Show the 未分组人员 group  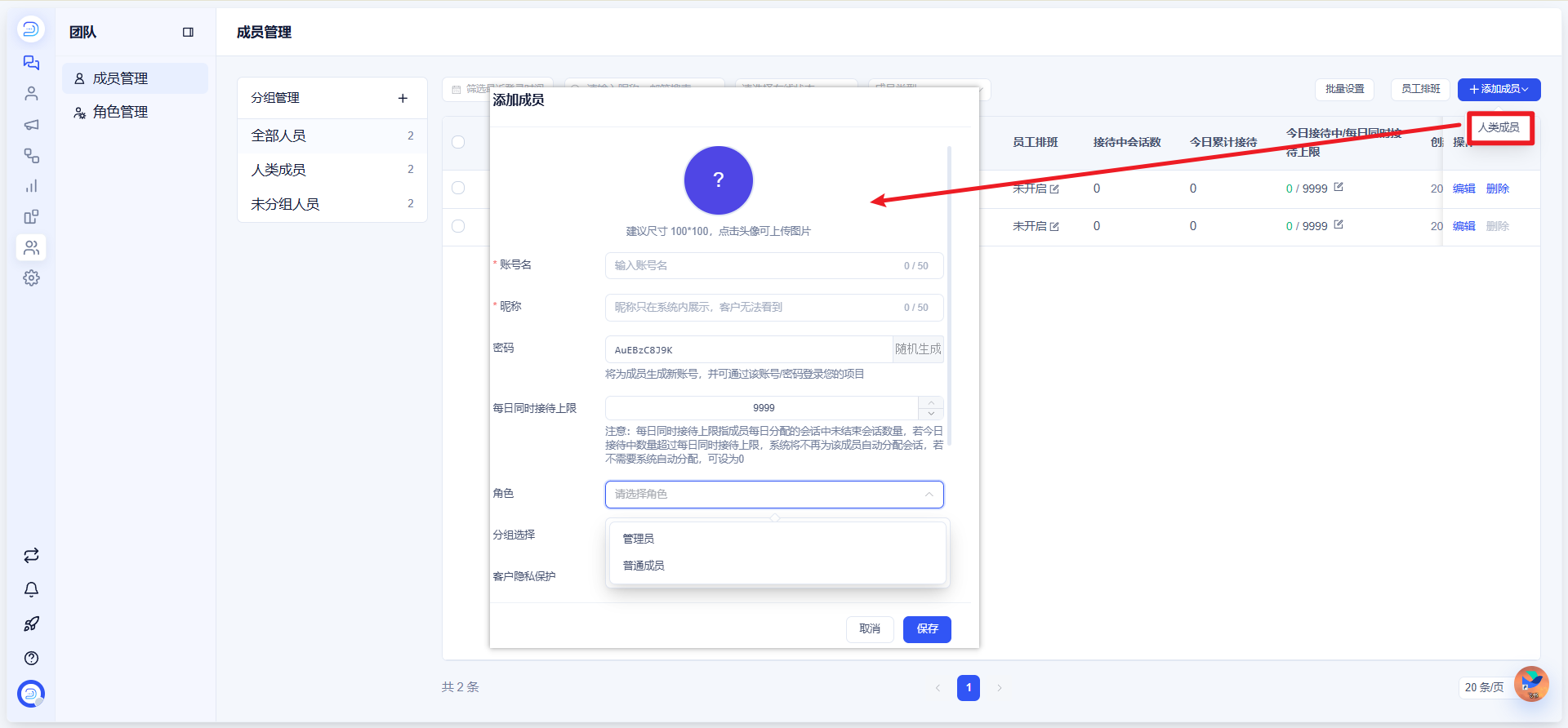pos(332,204)
